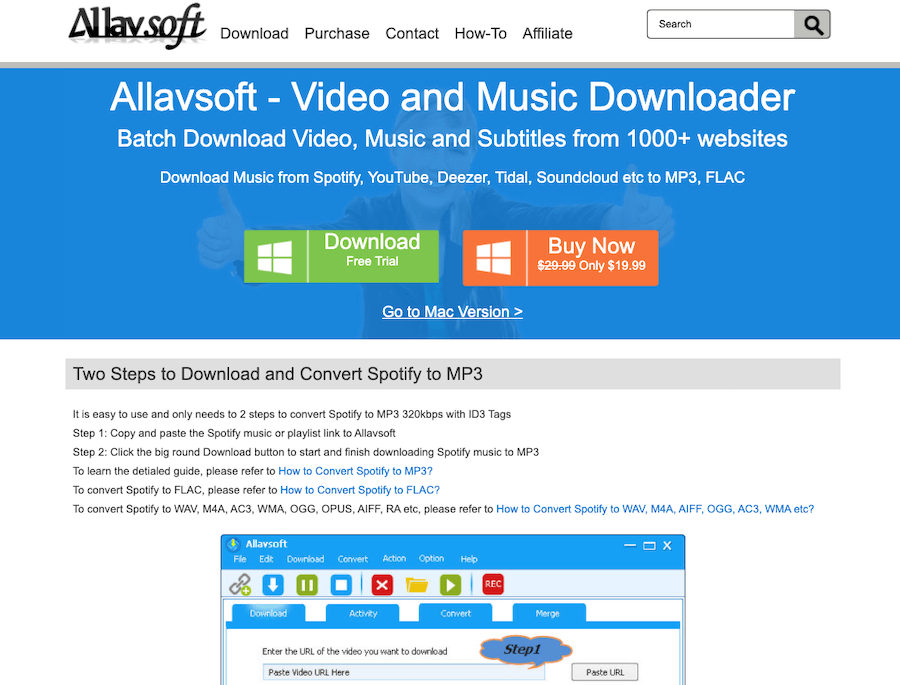Click the add link icon in Allavsoft toolbar
Viewport: 900px width, 685px height.
[x=240, y=585]
